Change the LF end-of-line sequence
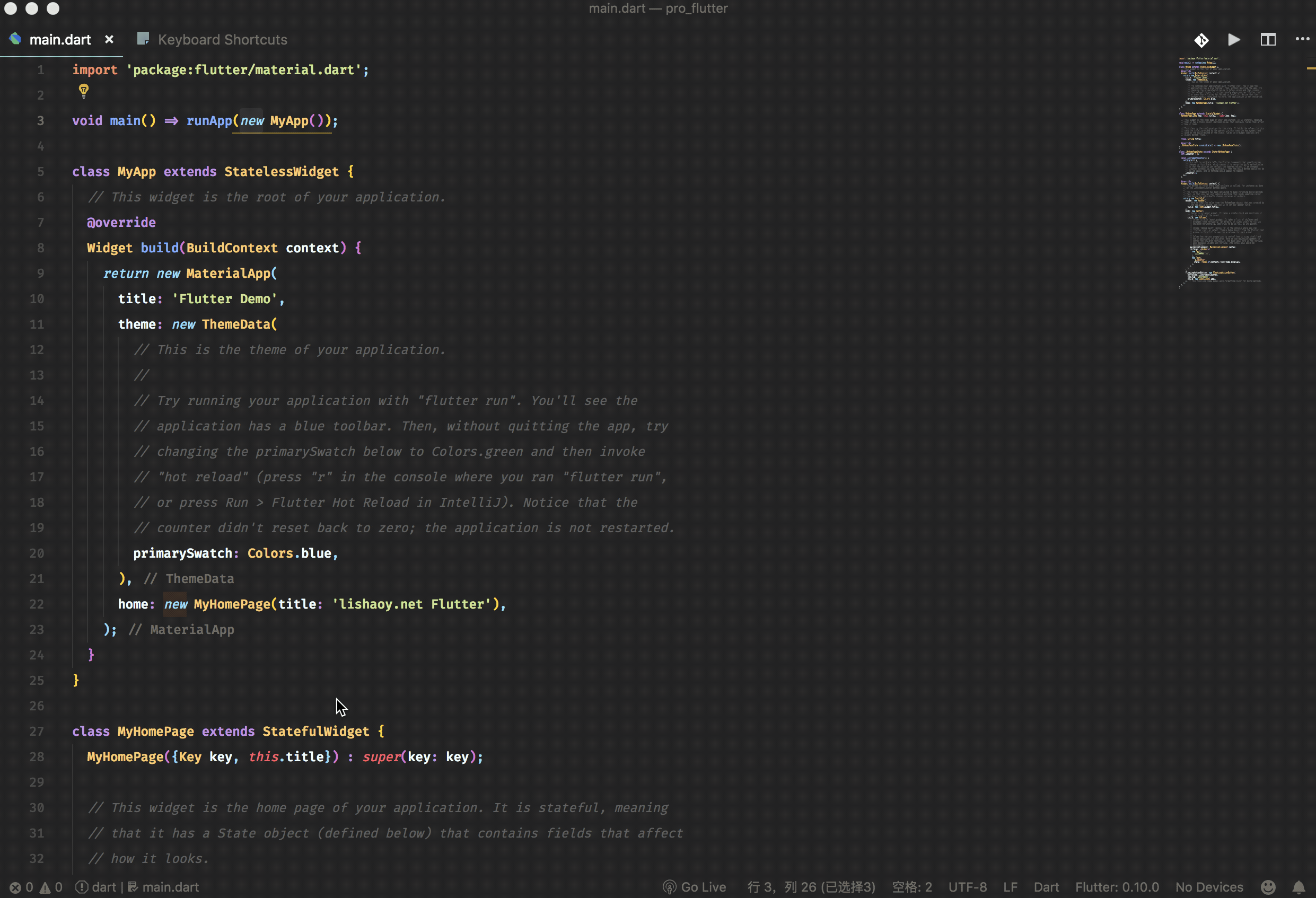The width and height of the screenshot is (1316, 898). coord(1010,887)
